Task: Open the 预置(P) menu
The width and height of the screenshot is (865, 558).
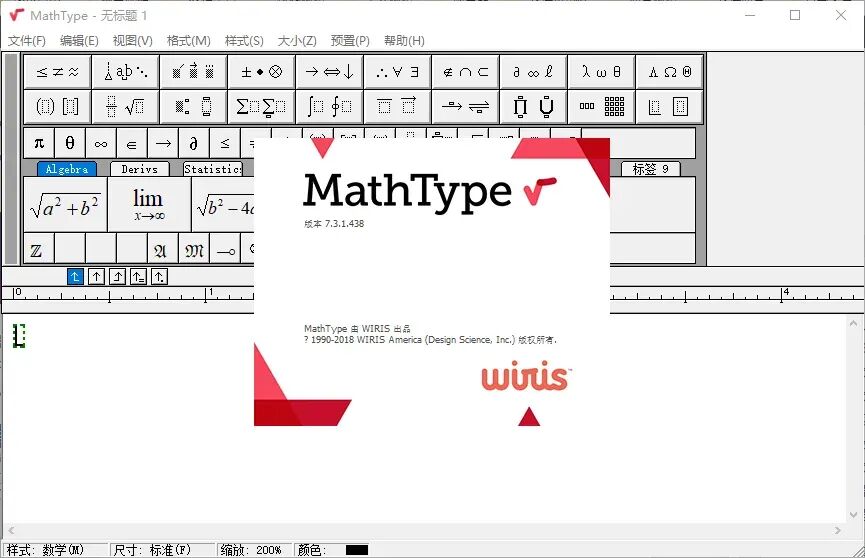Action: 350,40
